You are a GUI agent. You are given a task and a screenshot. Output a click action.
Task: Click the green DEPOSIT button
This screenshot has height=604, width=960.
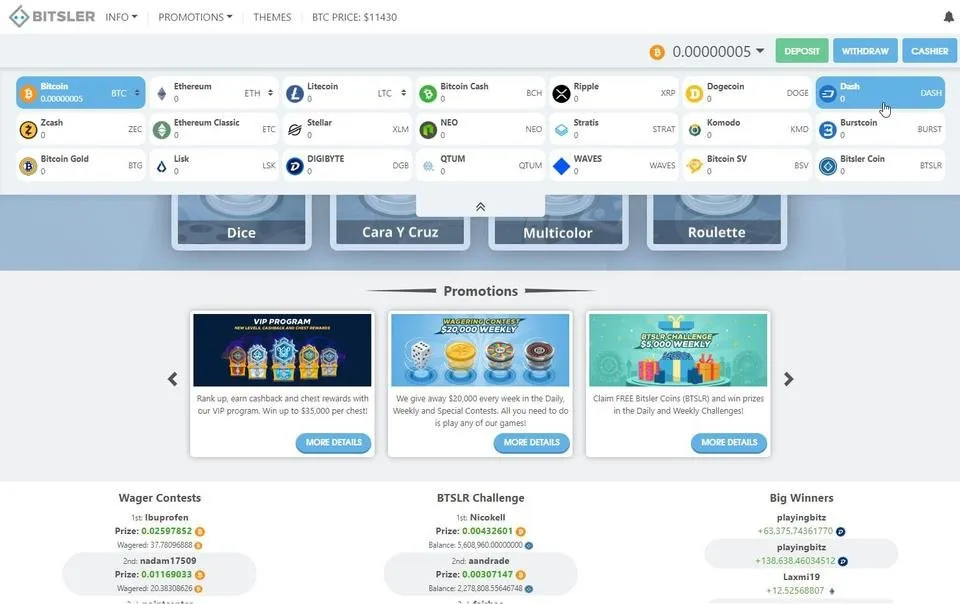coord(801,51)
